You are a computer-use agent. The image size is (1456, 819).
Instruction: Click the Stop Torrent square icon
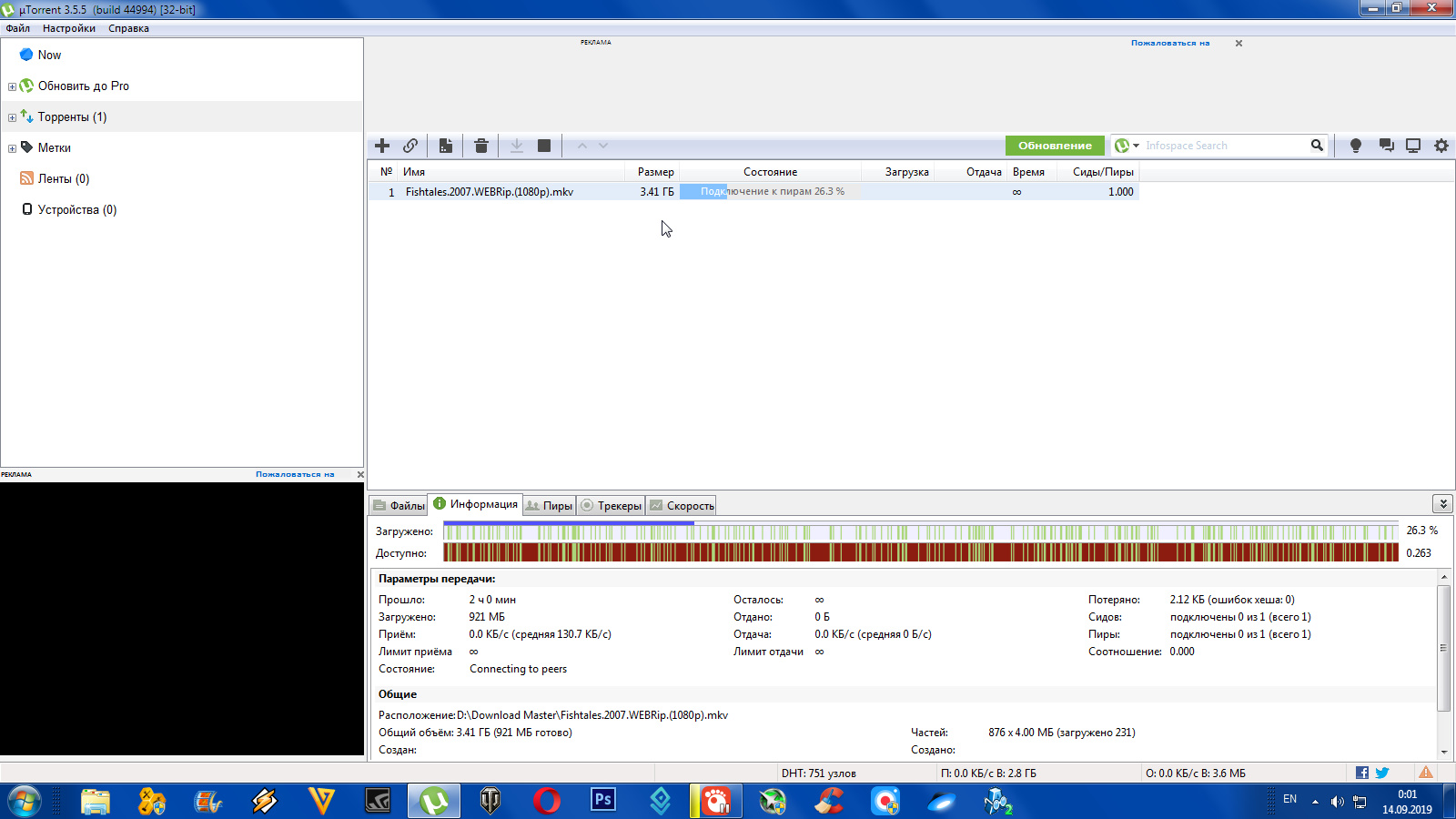(x=544, y=146)
